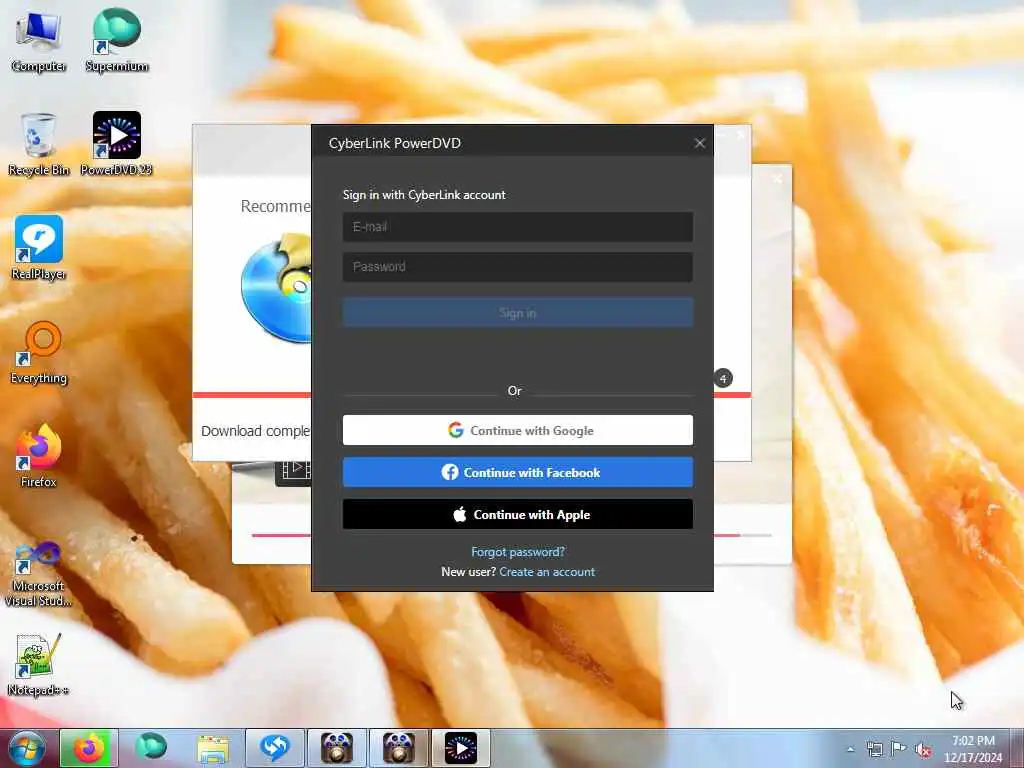This screenshot has width=1024, height=768.
Task: Open the Forgot password link
Action: point(518,552)
